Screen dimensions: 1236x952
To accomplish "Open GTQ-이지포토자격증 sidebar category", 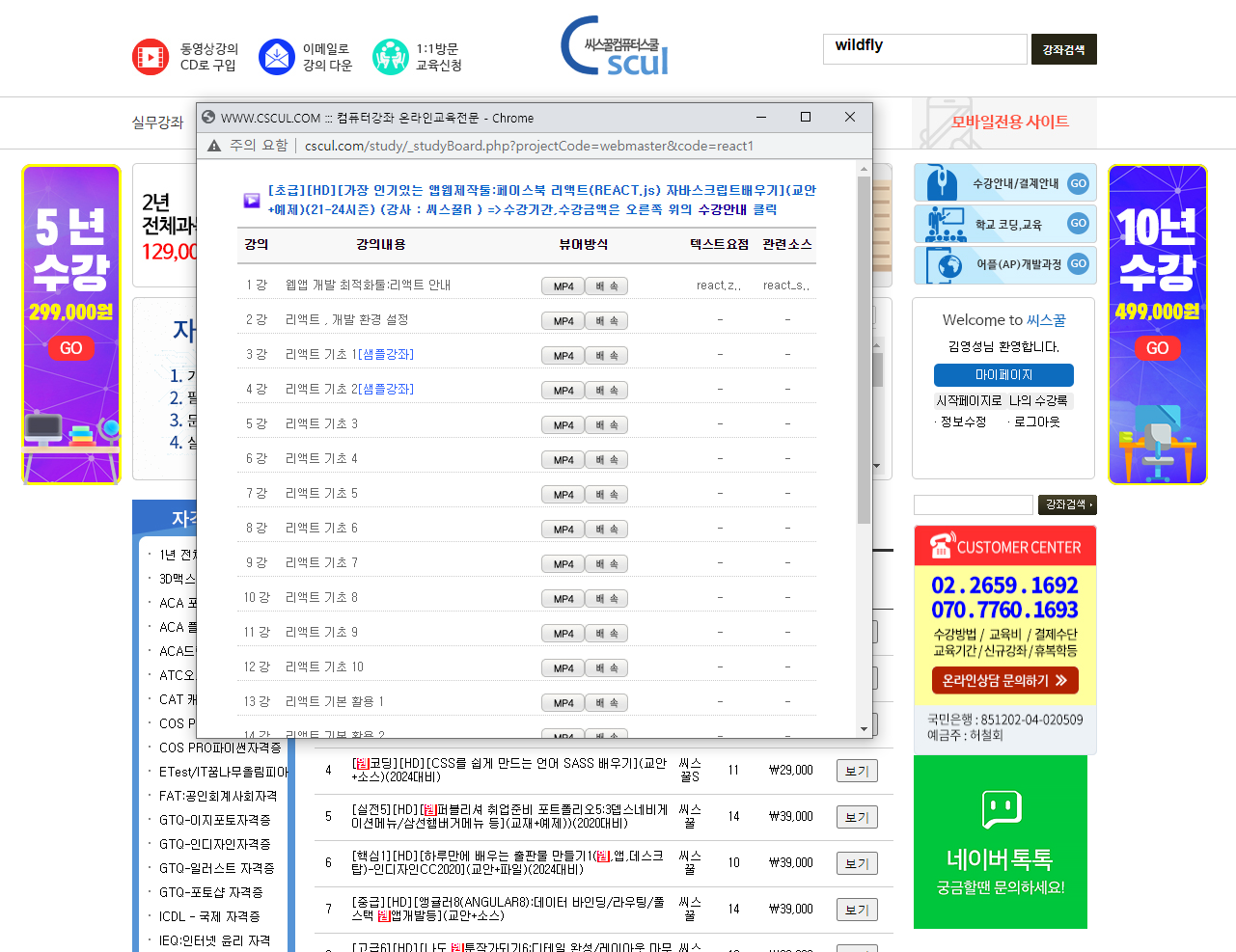I will coord(214,820).
